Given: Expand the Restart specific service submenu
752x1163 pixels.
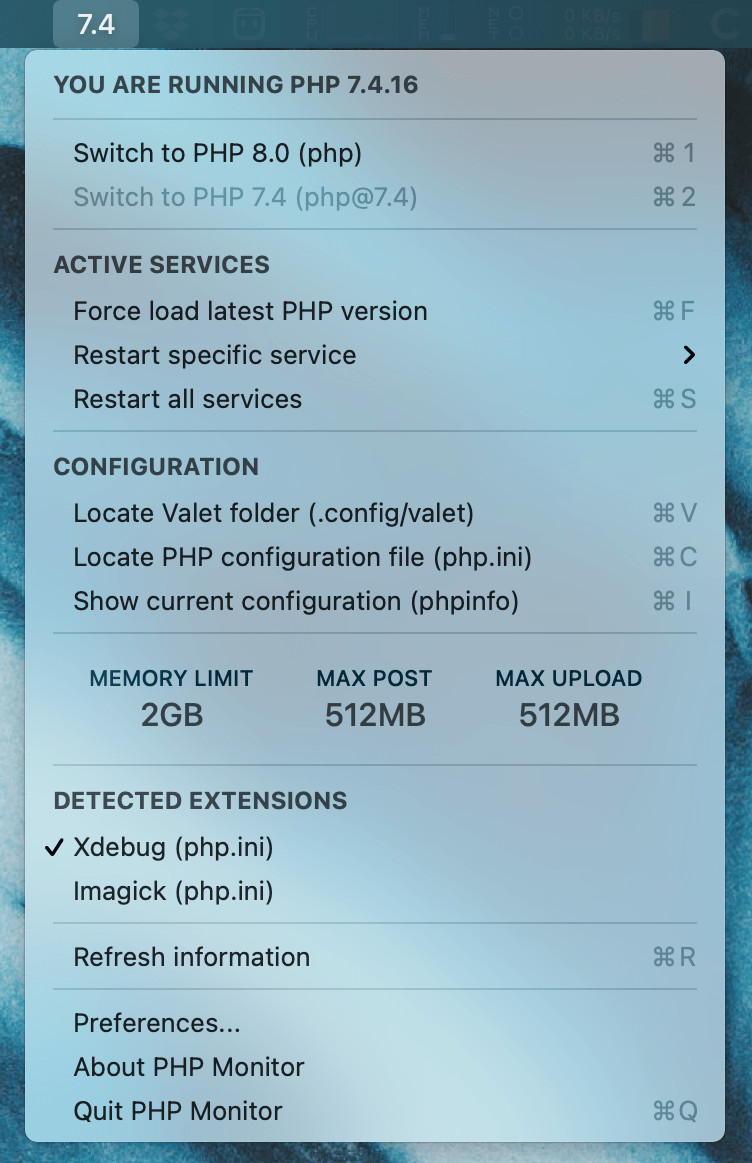Looking at the screenshot, I should [375, 355].
